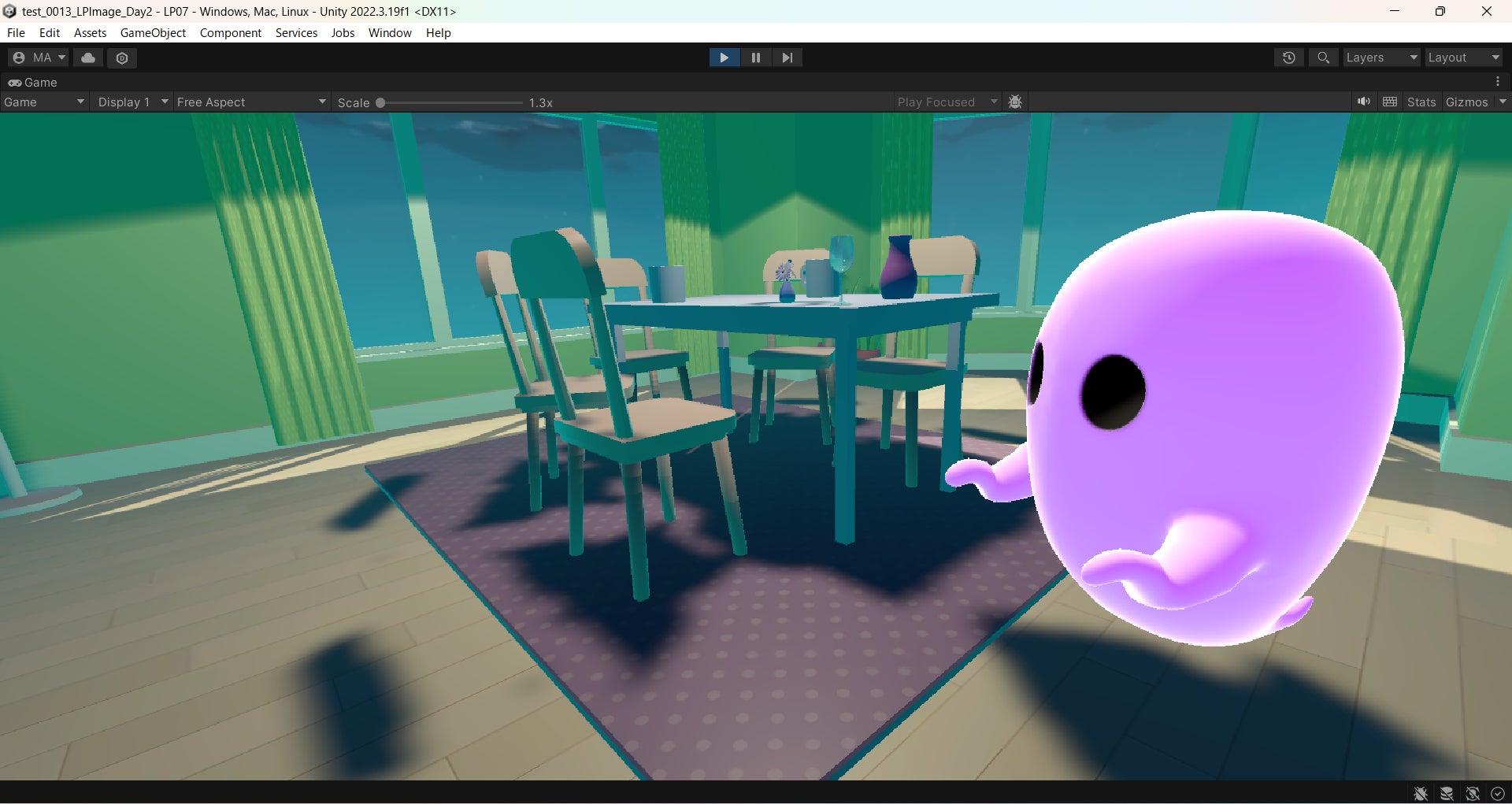This screenshot has height=804, width=1512.
Task: Open the Game view three-dot options menu
Action: click(x=1498, y=82)
